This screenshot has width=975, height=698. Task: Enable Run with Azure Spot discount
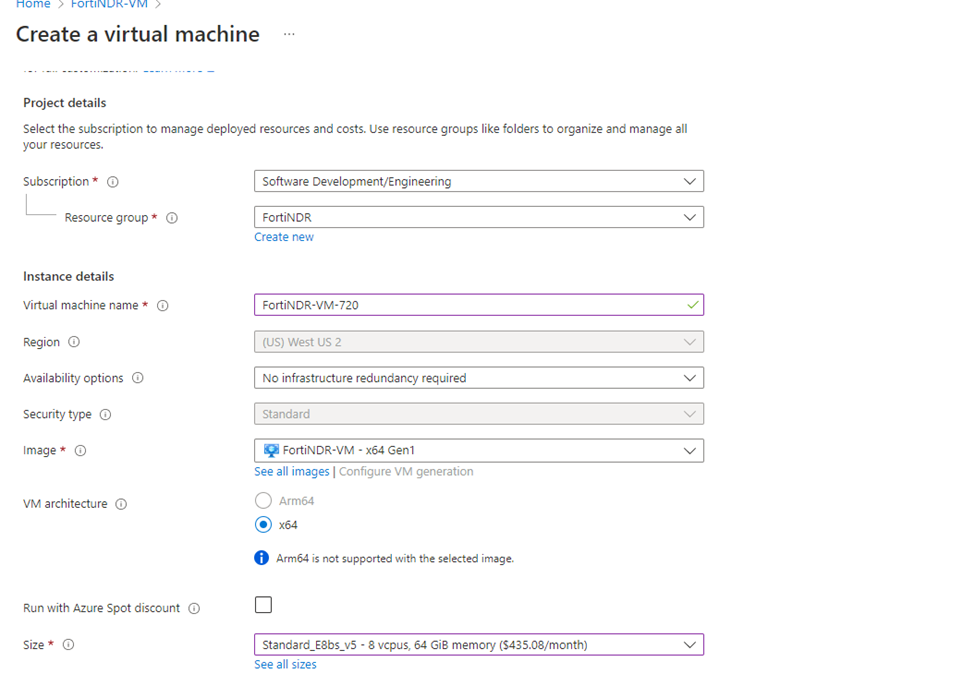click(x=263, y=604)
